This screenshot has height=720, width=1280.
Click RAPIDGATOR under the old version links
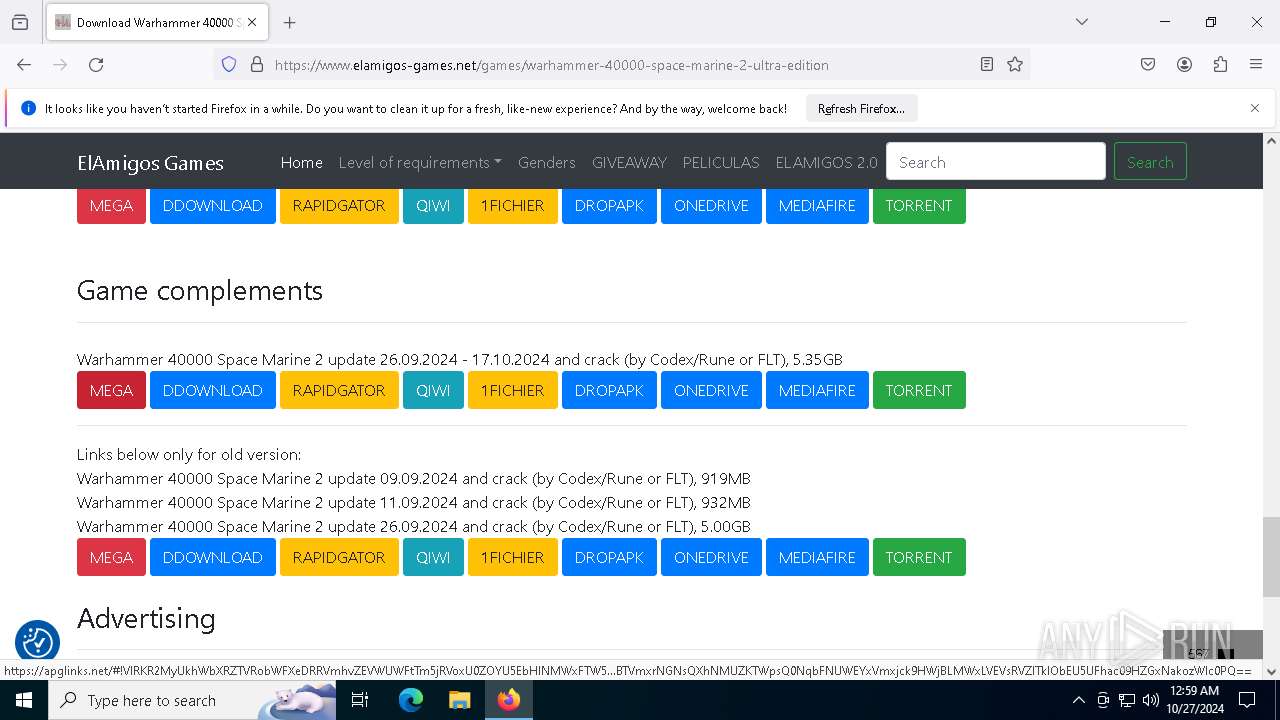(339, 557)
